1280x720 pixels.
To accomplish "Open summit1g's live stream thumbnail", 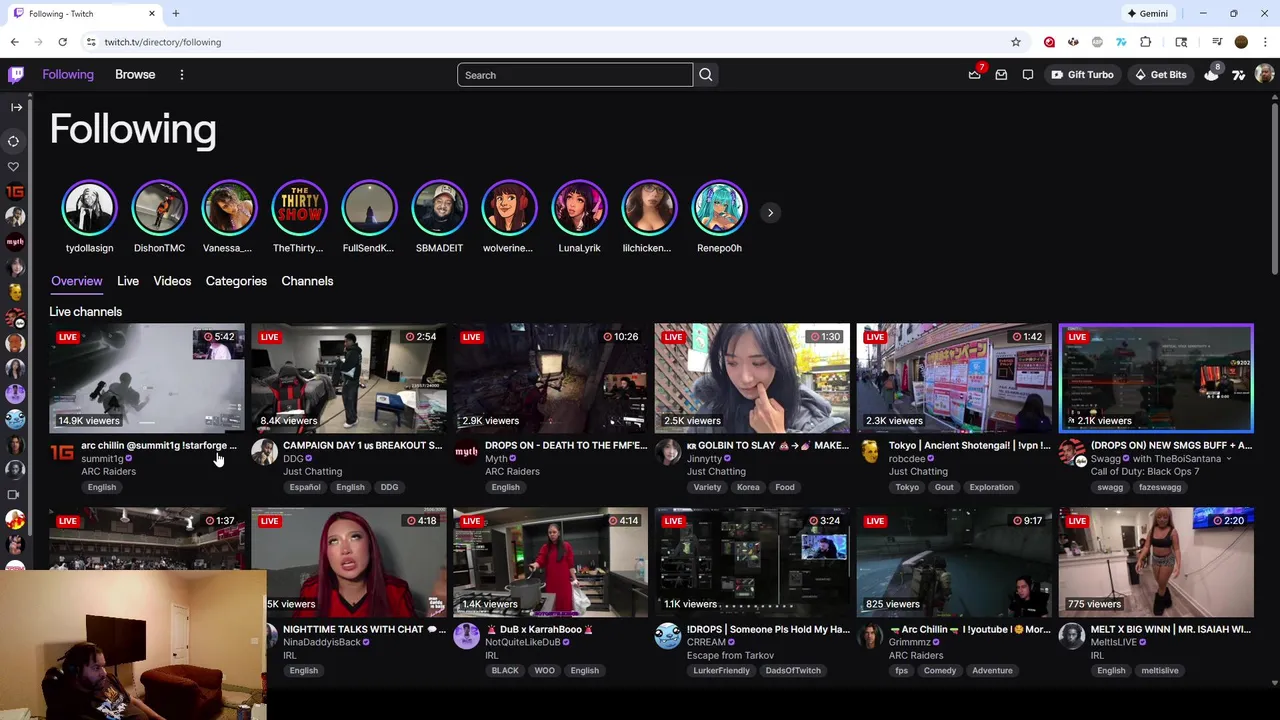I will [x=147, y=378].
